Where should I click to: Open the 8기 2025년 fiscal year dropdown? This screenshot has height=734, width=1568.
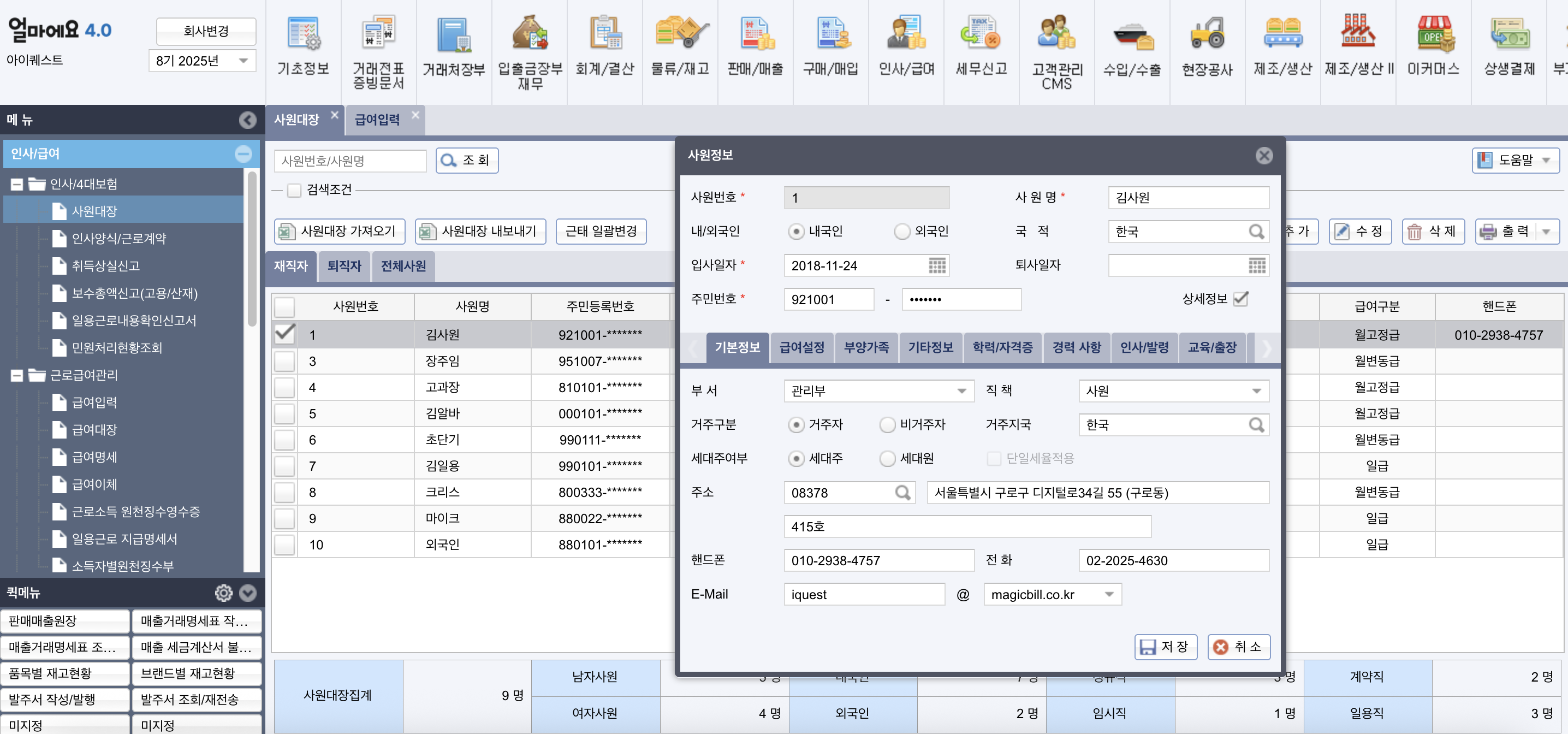coord(202,60)
